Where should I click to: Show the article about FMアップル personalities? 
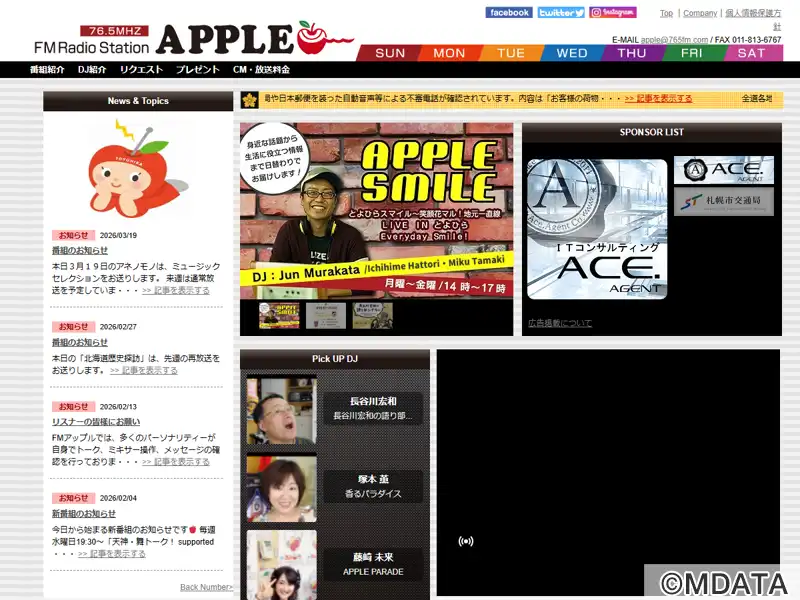pyautogui.click(x=176, y=462)
